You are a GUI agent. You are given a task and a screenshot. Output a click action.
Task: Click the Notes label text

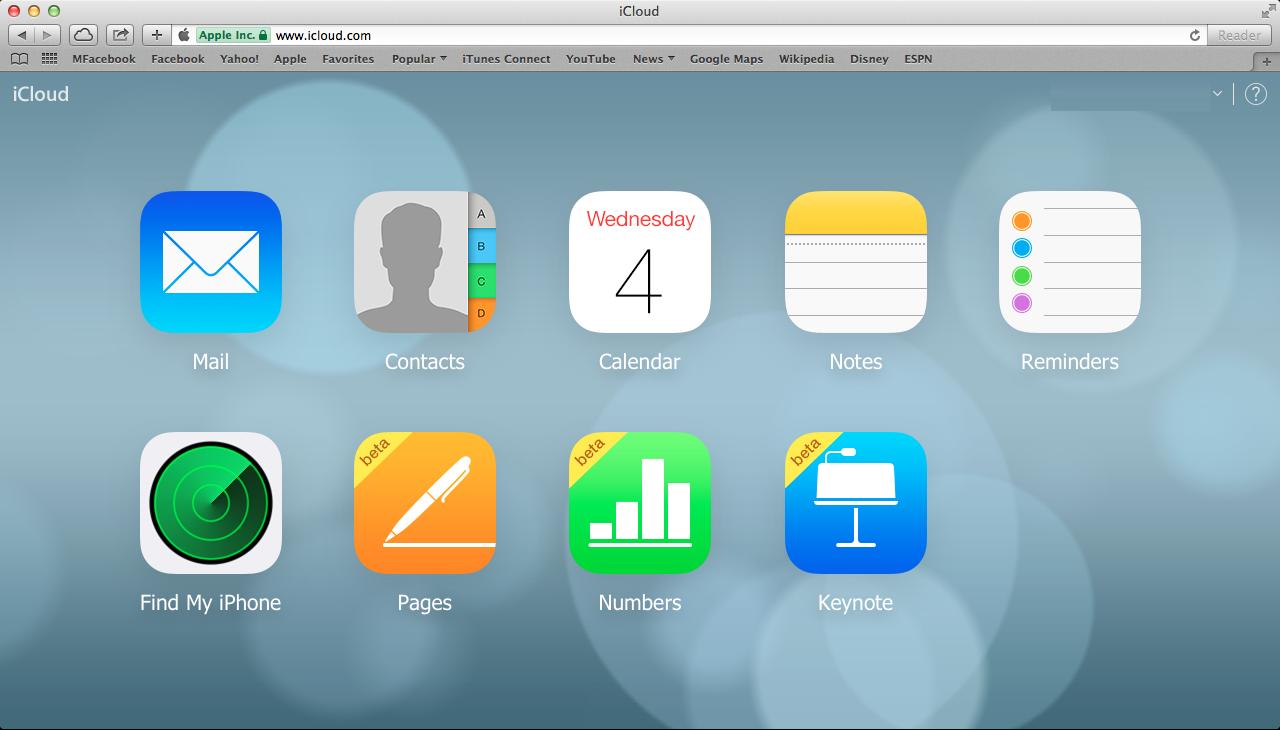(856, 362)
